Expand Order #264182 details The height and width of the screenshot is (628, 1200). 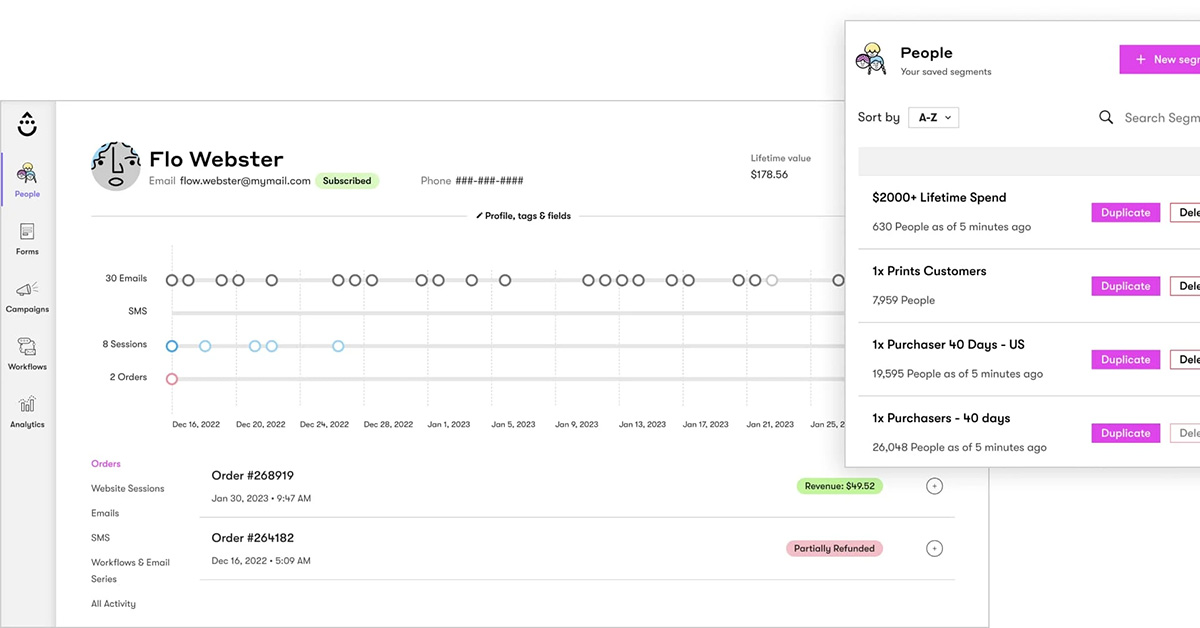click(x=934, y=548)
